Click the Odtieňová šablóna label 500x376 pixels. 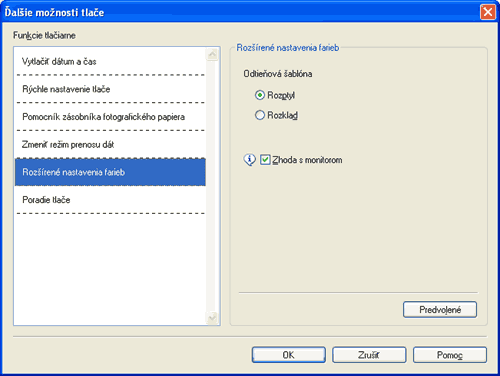tap(278, 74)
